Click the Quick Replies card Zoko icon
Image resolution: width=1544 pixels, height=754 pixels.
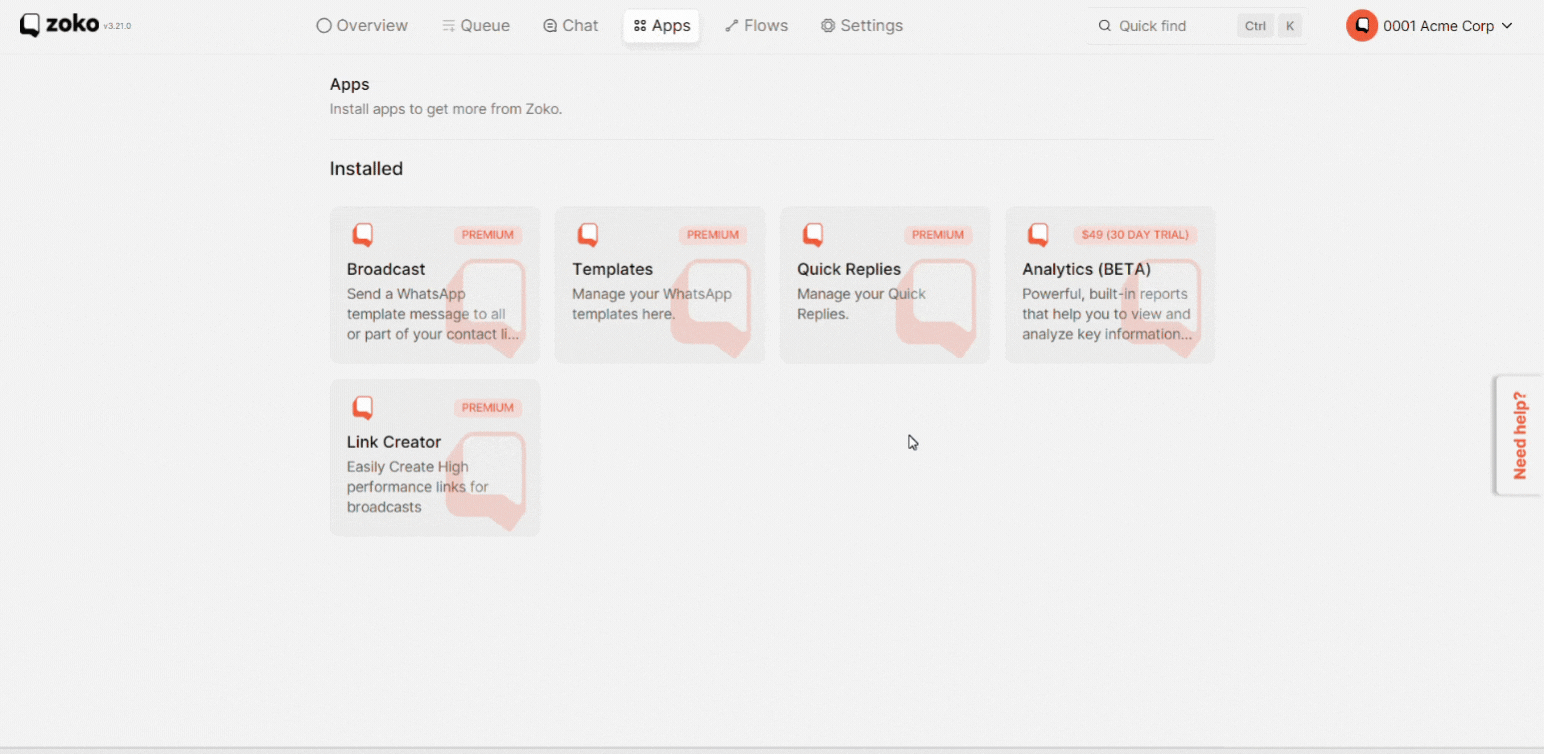pyautogui.click(x=812, y=235)
